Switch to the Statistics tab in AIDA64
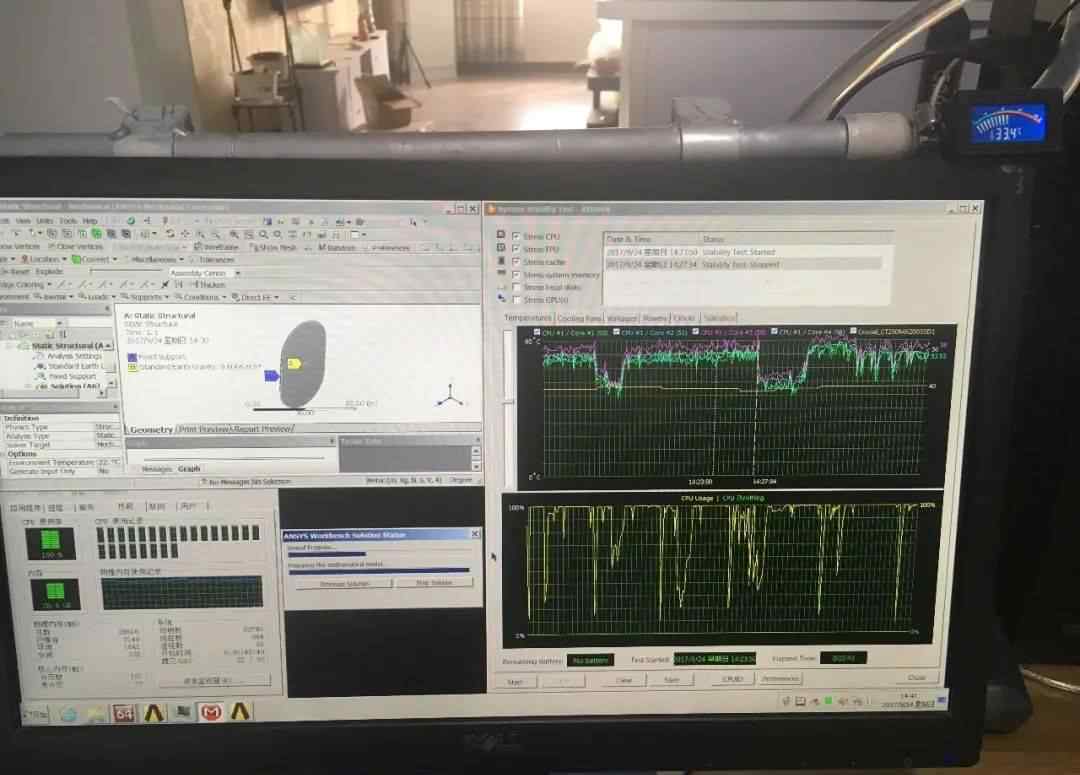This screenshot has width=1080, height=775. click(719, 317)
